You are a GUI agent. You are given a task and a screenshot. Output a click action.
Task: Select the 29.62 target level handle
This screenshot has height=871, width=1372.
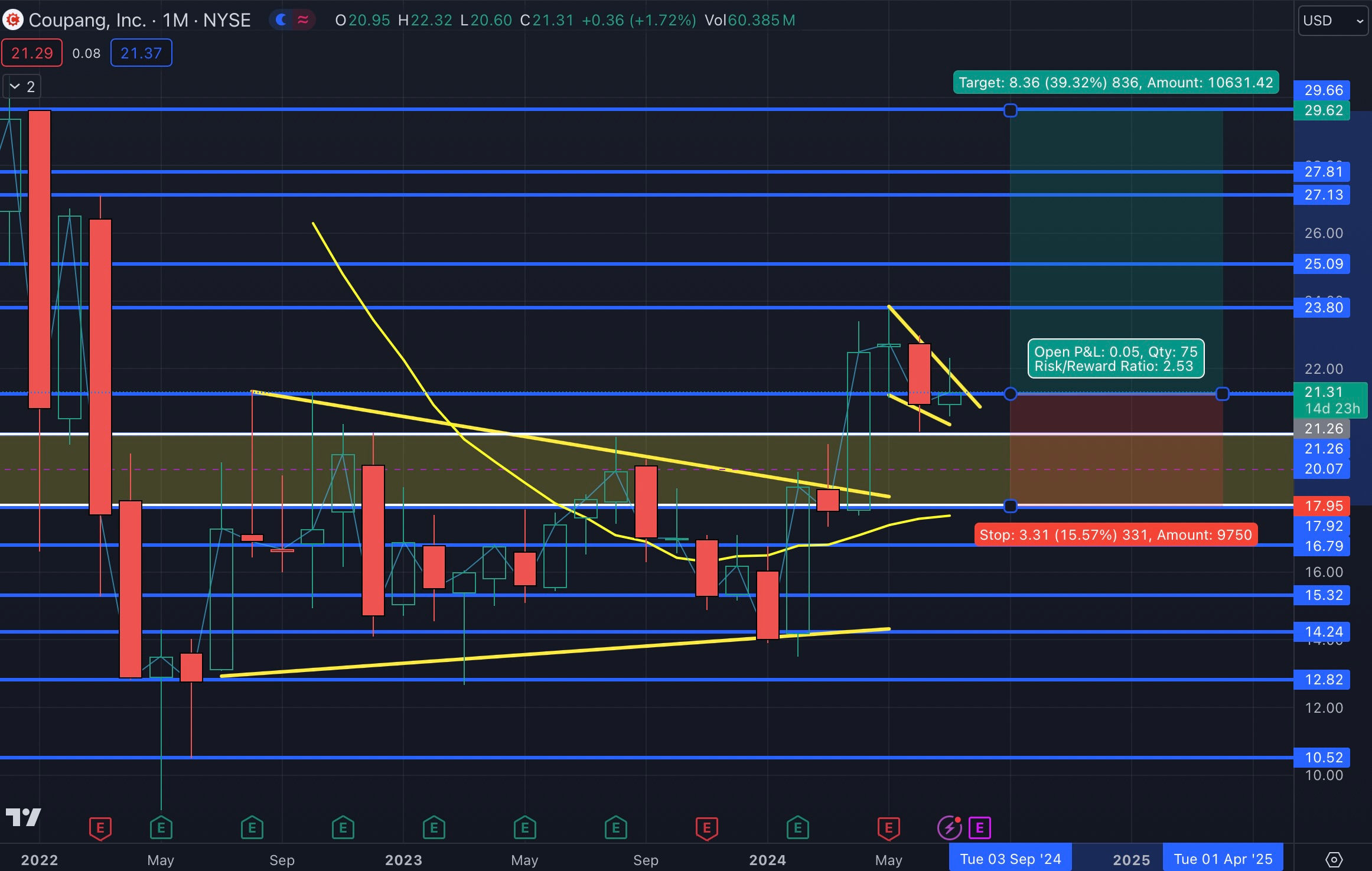point(1011,110)
